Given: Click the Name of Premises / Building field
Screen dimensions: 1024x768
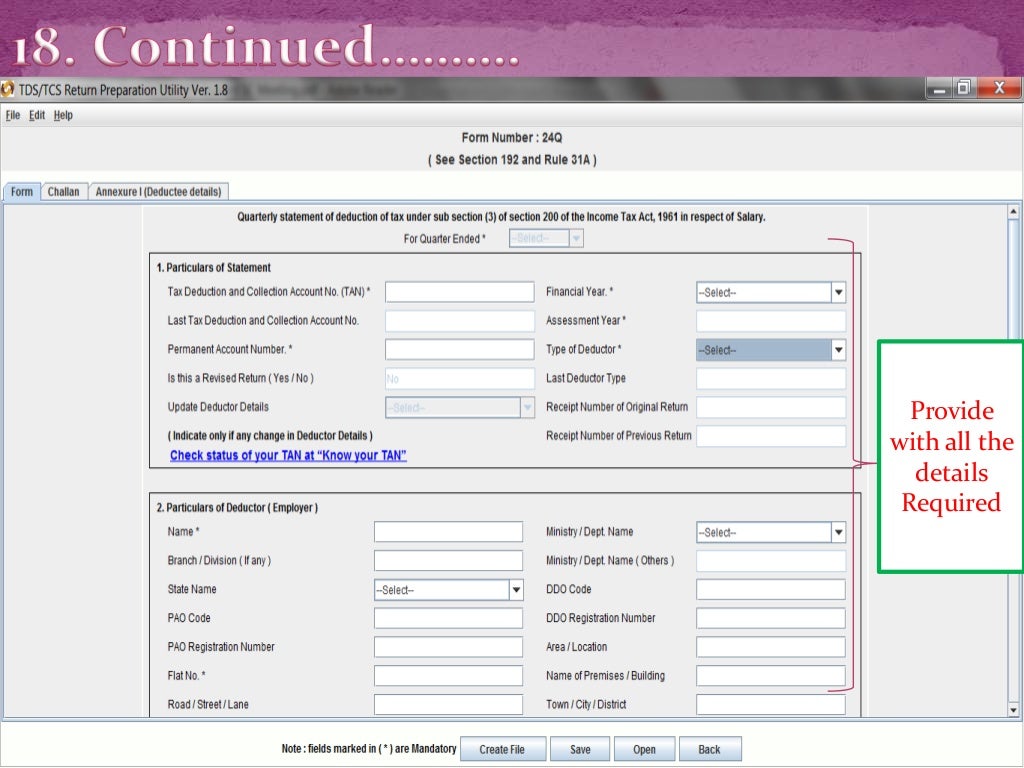Looking at the screenshot, I should point(771,675).
